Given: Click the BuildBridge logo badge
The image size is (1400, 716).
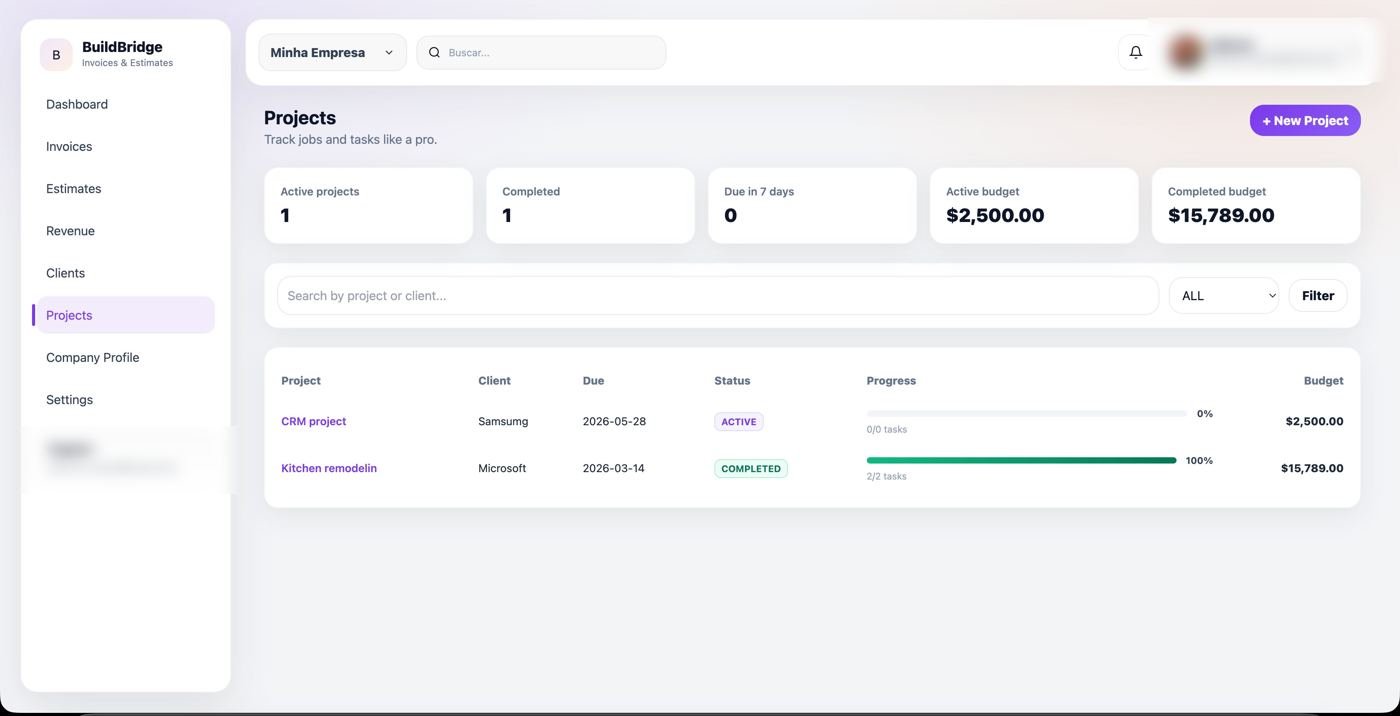Looking at the screenshot, I should click(56, 55).
